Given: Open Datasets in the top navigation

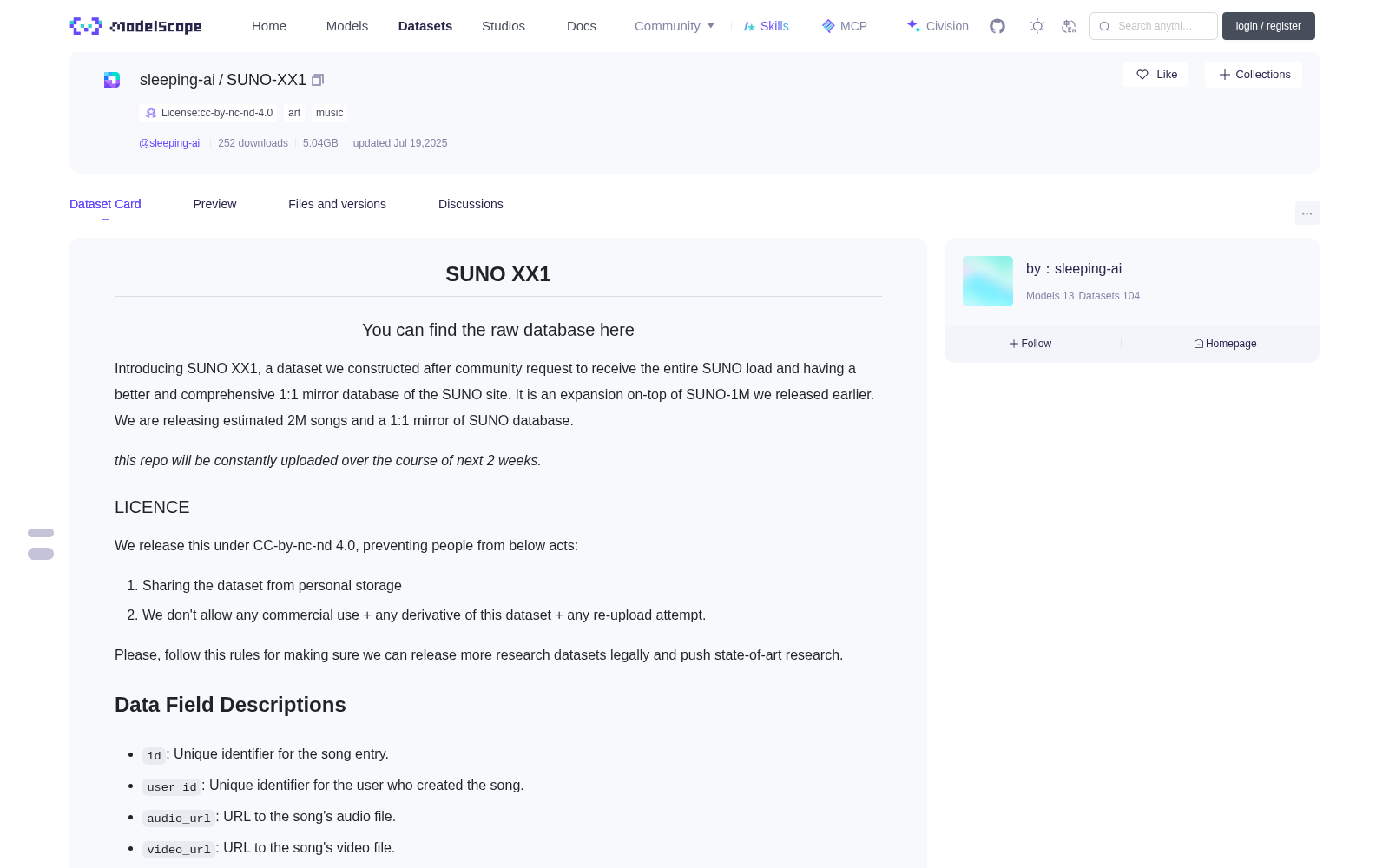Looking at the screenshot, I should pyautogui.click(x=425, y=26).
